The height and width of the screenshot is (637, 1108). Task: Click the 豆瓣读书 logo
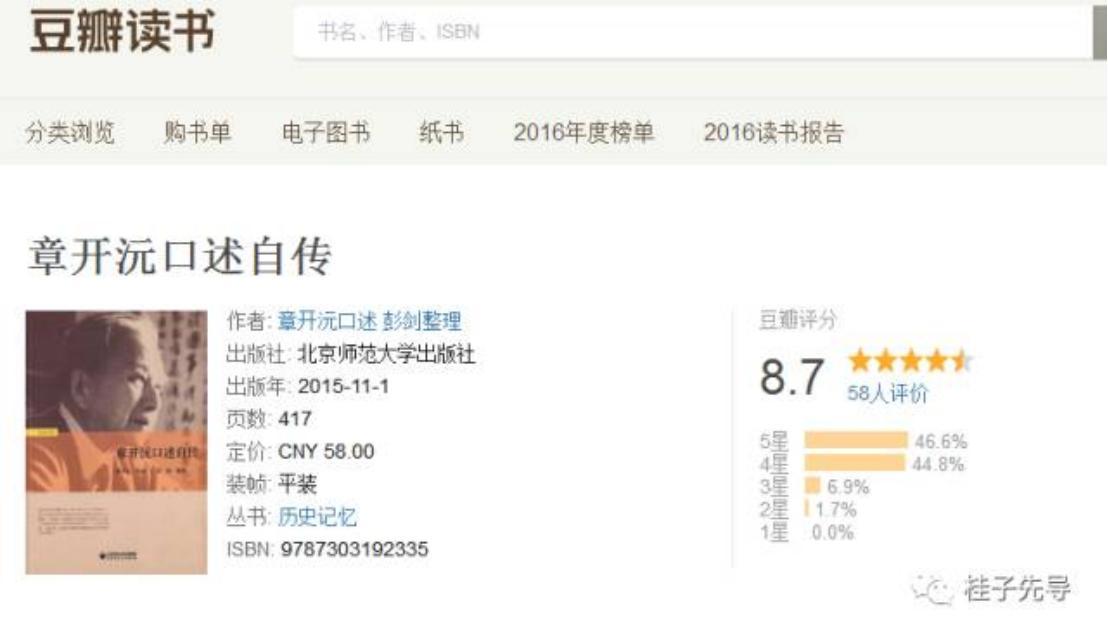point(122,32)
